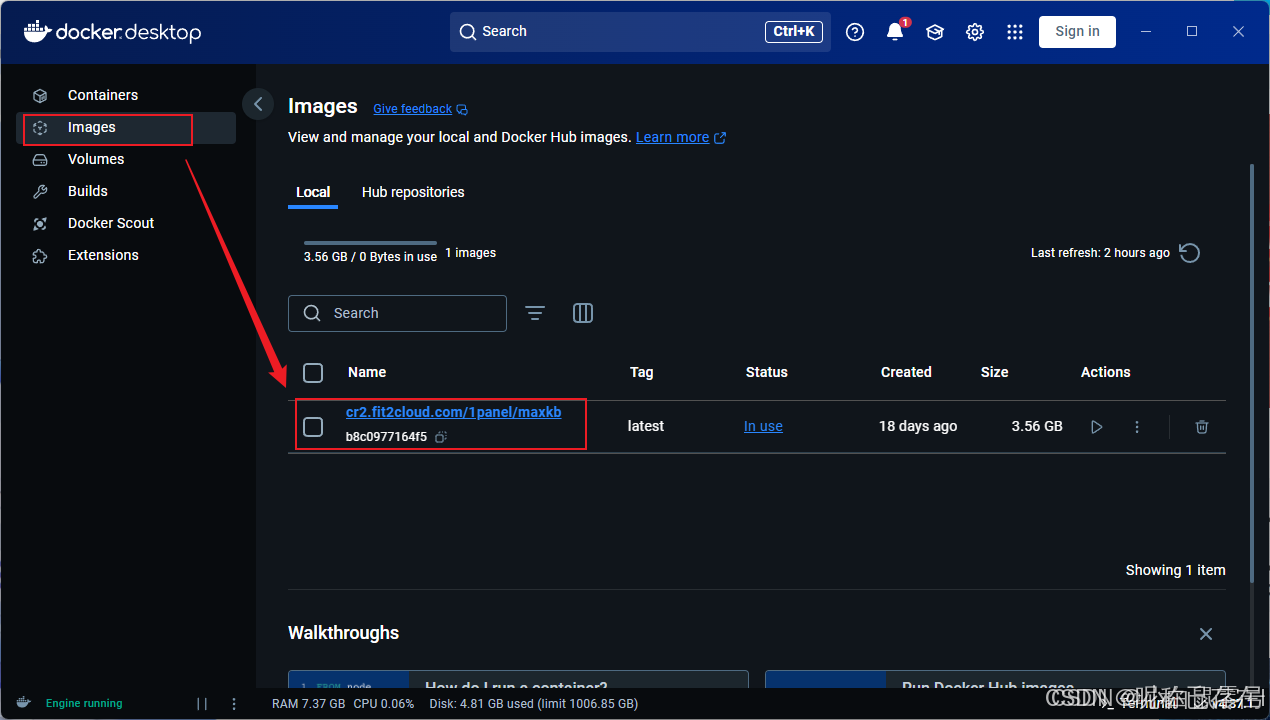Click the Engine running status
This screenshot has width=1270, height=720.
(x=84, y=704)
